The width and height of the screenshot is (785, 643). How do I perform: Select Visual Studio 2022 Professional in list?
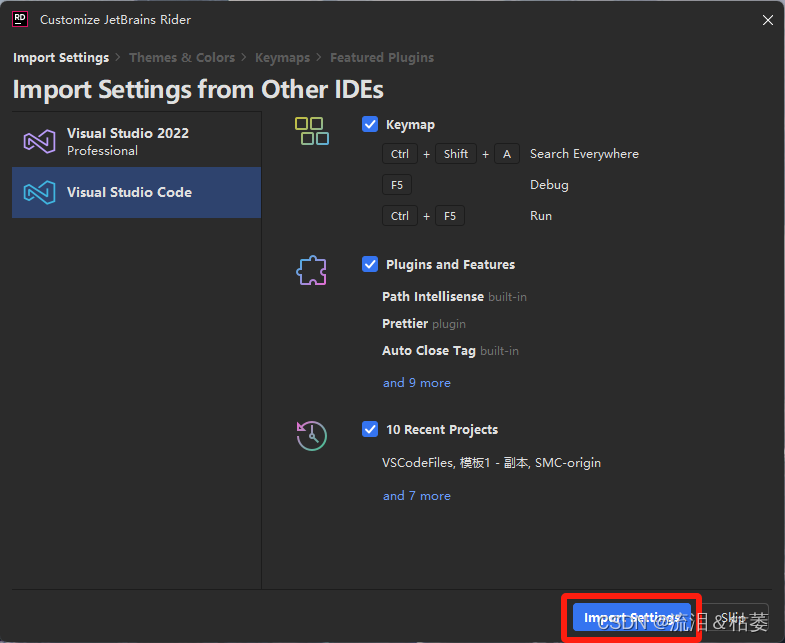click(x=136, y=142)
